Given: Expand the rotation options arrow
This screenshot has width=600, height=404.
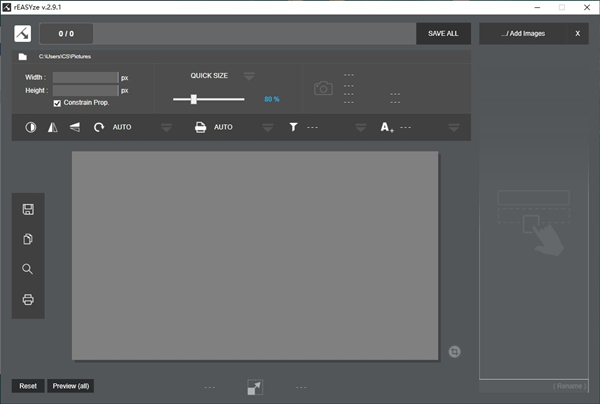Looking at the screenshot, I should click(x=167, y=127).
